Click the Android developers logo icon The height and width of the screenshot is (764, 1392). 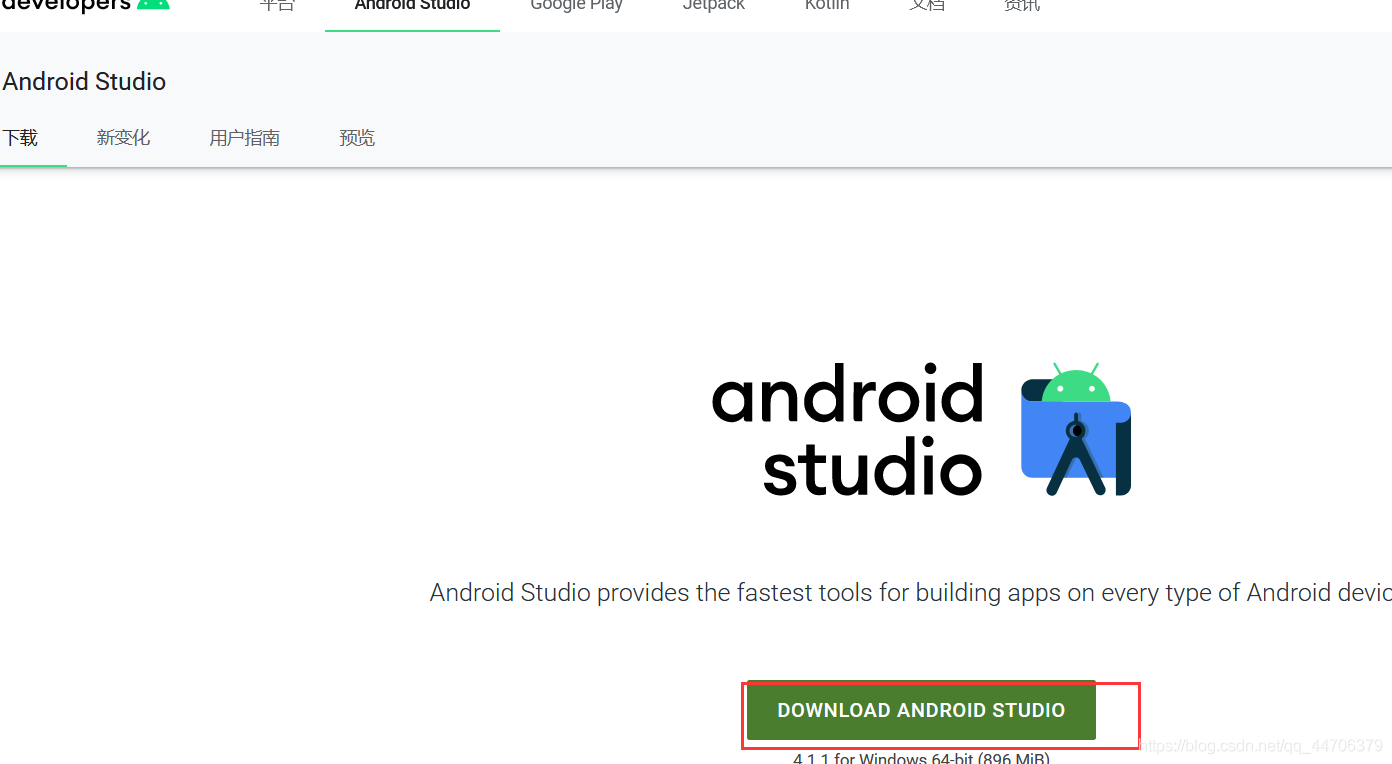click(x=153, y=4)
